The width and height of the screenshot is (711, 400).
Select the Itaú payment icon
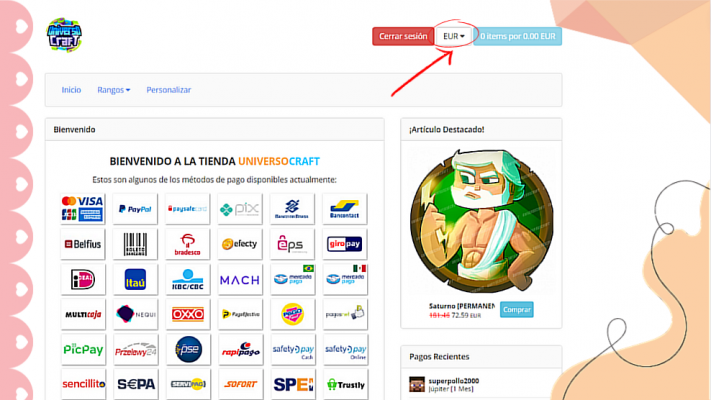click(135, 279)
